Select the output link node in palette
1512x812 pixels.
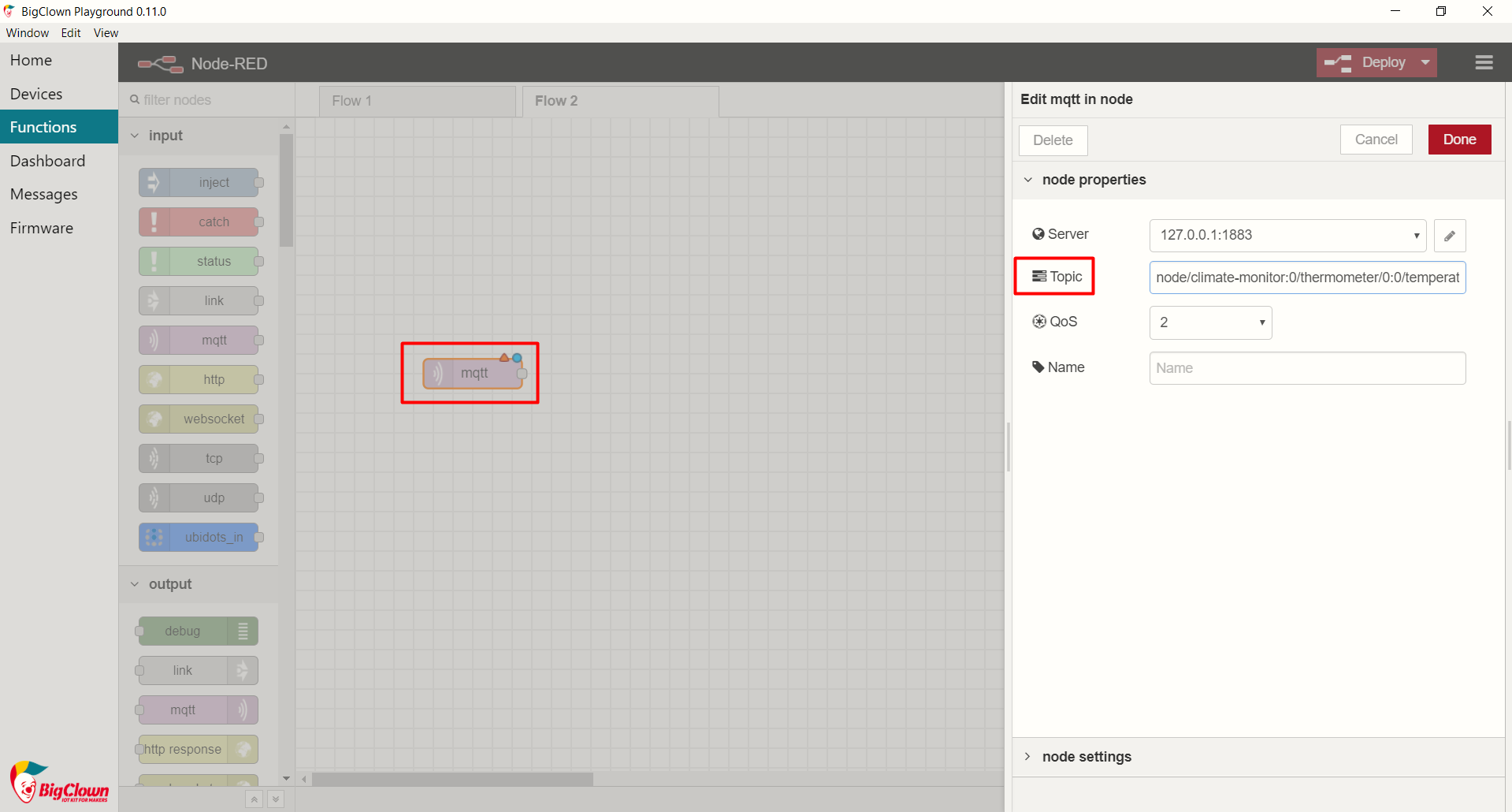[x=198, y=670]
